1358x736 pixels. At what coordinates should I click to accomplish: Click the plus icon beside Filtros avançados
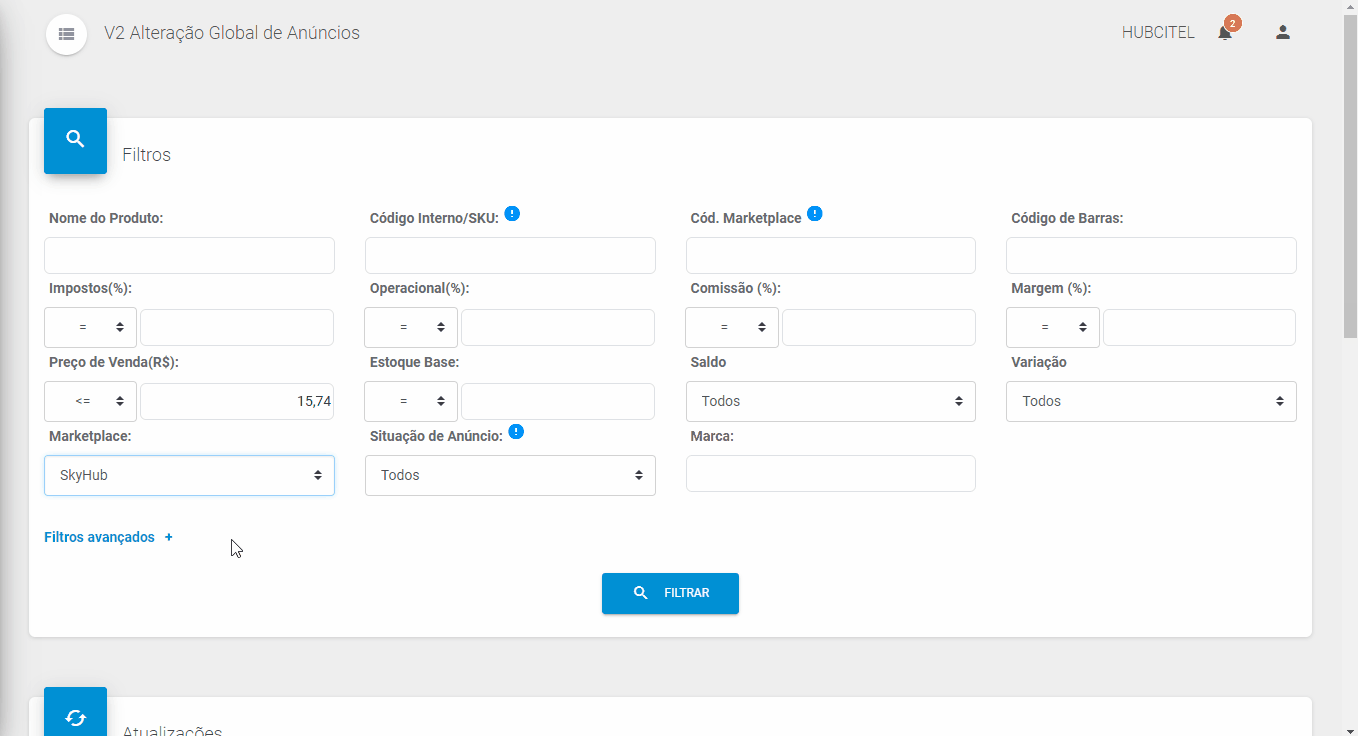tap(168, 537)
